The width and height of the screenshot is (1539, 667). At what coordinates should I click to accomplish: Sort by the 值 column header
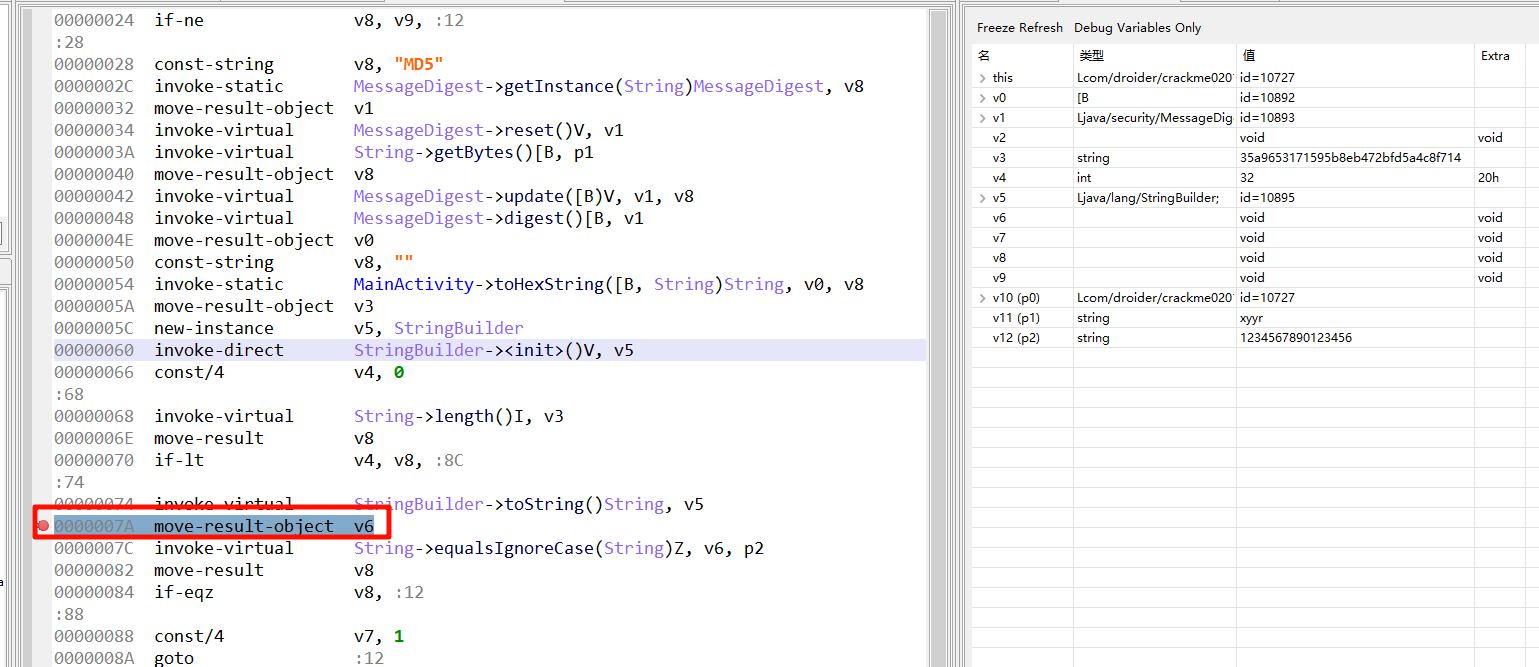(x=1355, y=56)
